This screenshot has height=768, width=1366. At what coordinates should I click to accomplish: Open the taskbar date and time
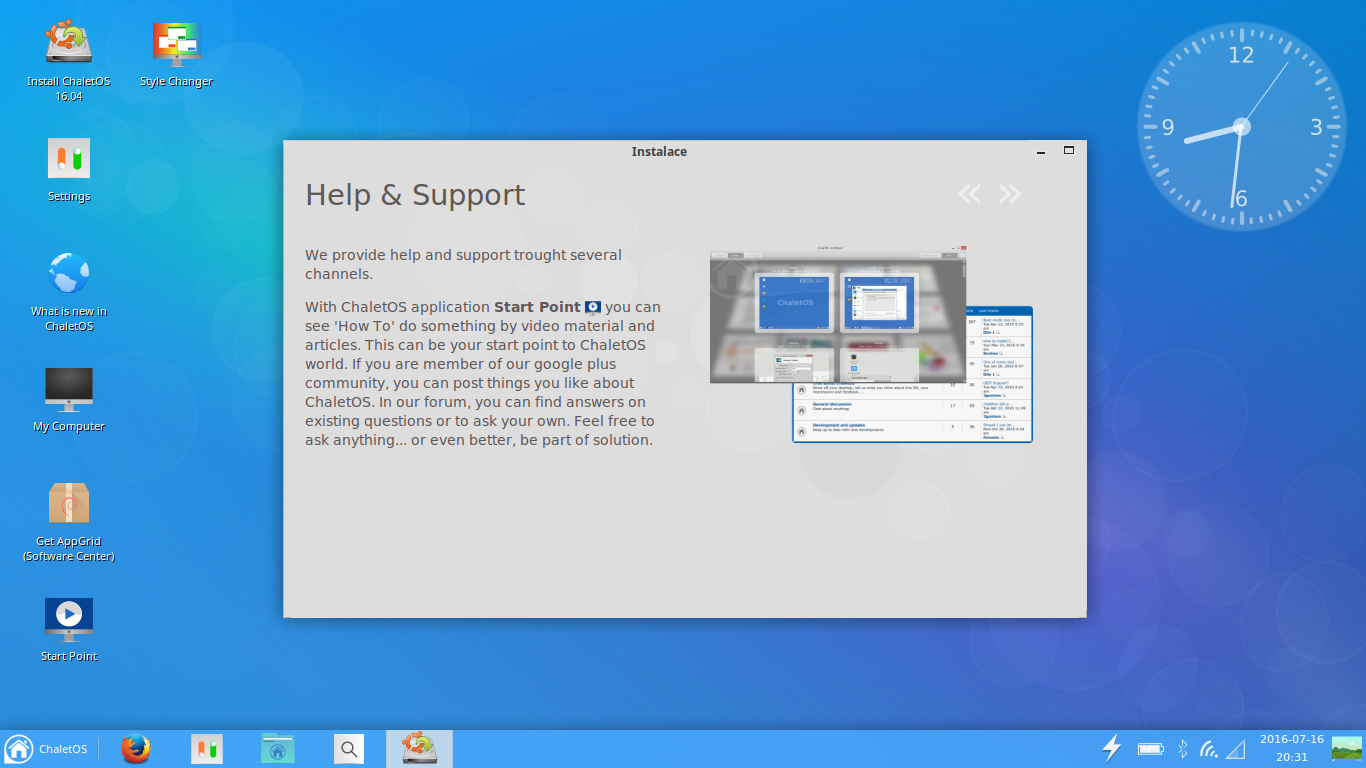click(x=1291, y=748)
